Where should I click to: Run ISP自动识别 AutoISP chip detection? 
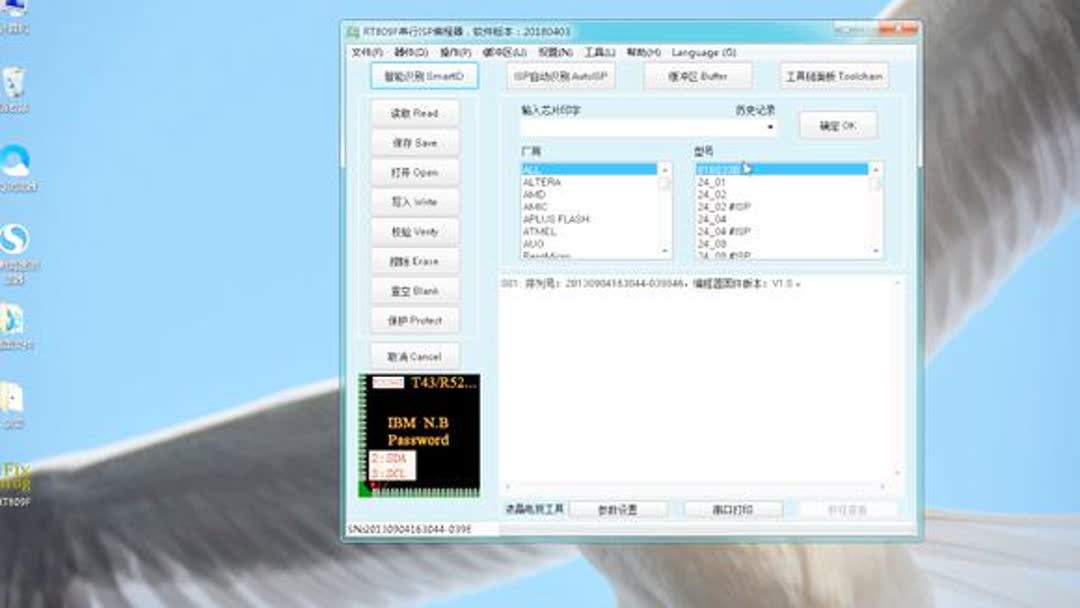pos(560,75)
